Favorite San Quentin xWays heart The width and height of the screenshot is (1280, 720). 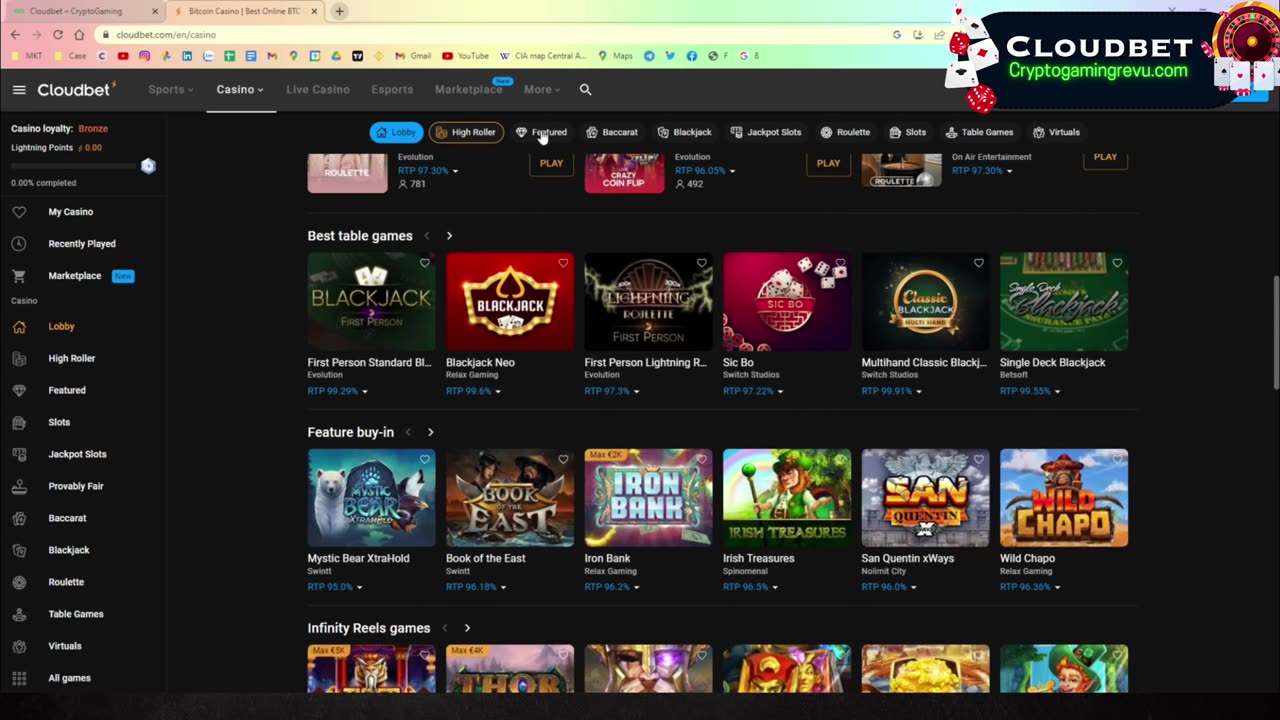978,459
